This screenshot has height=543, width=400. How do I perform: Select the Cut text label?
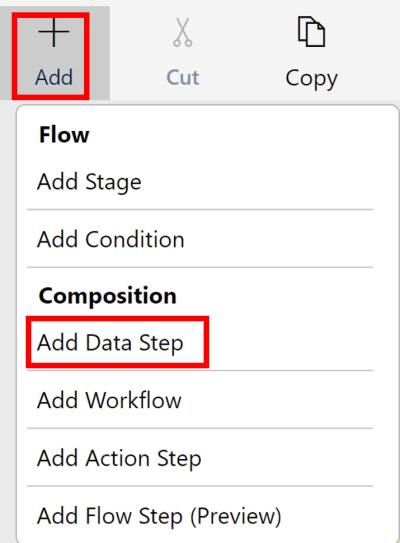[183, 77]
